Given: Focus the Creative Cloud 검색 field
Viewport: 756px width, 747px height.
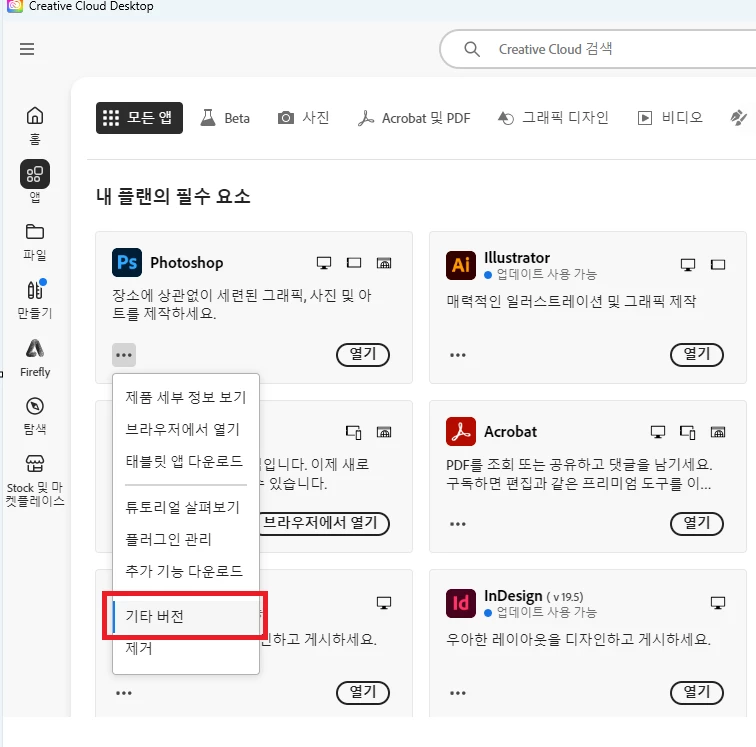Looking at the screenshot, I should pyautogui.click(x=598, y=49).
